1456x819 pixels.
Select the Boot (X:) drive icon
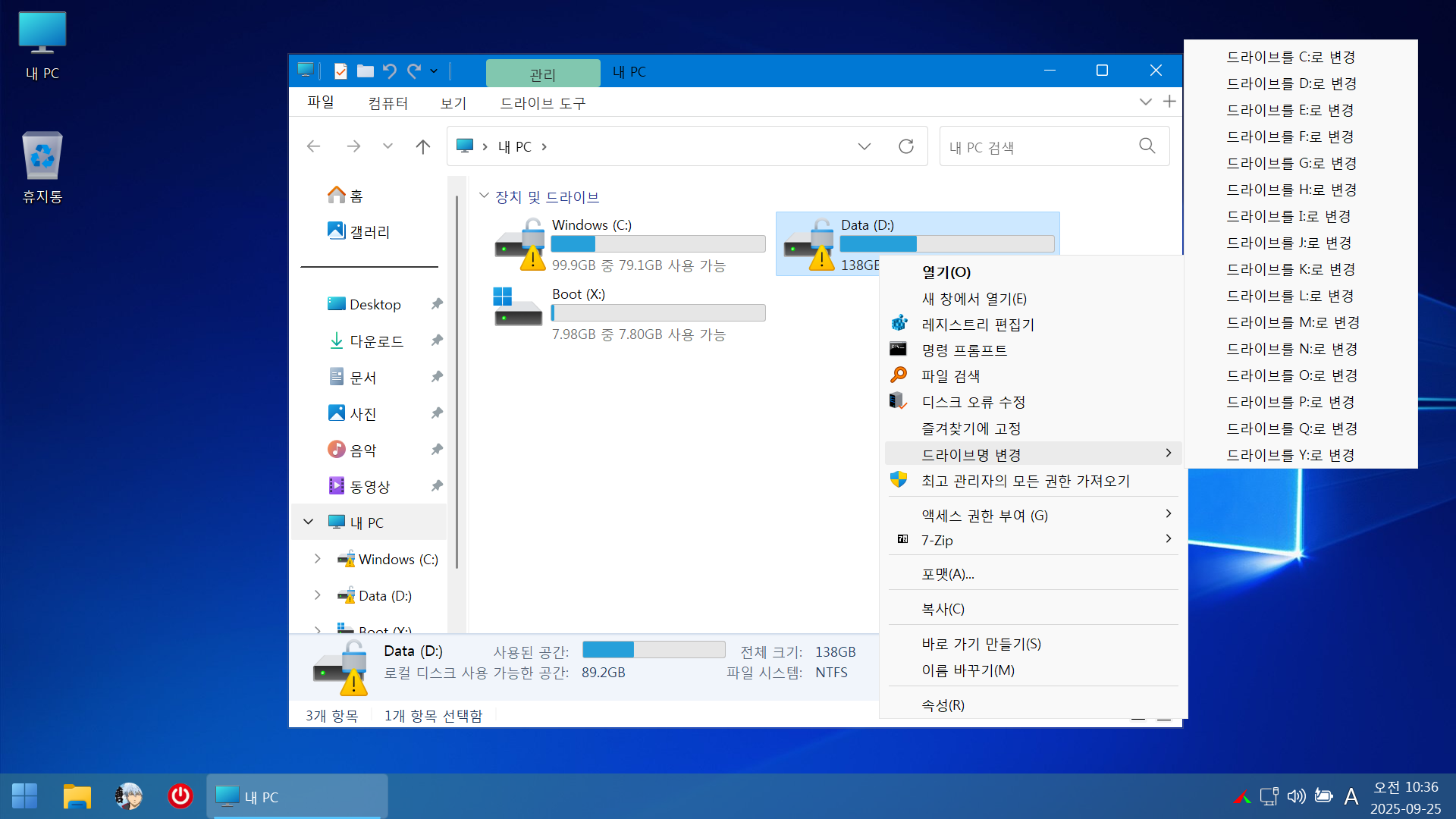(x=518, y=308)
